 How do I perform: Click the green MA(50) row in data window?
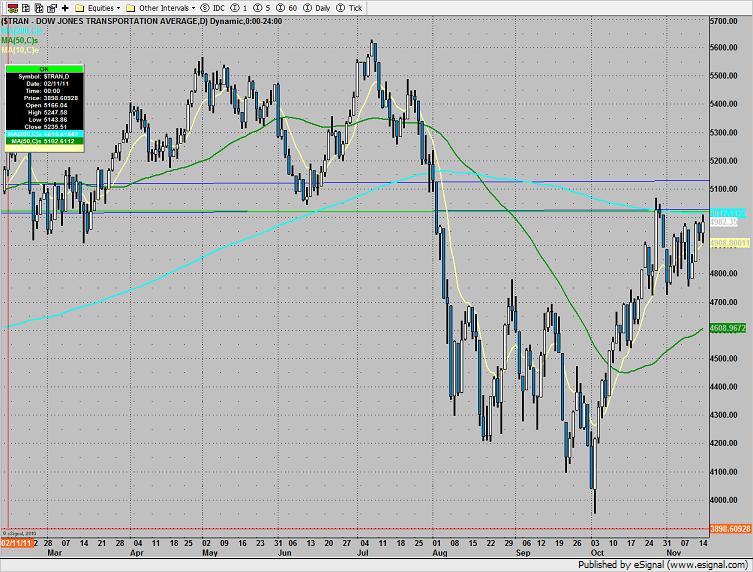(44, 141)
